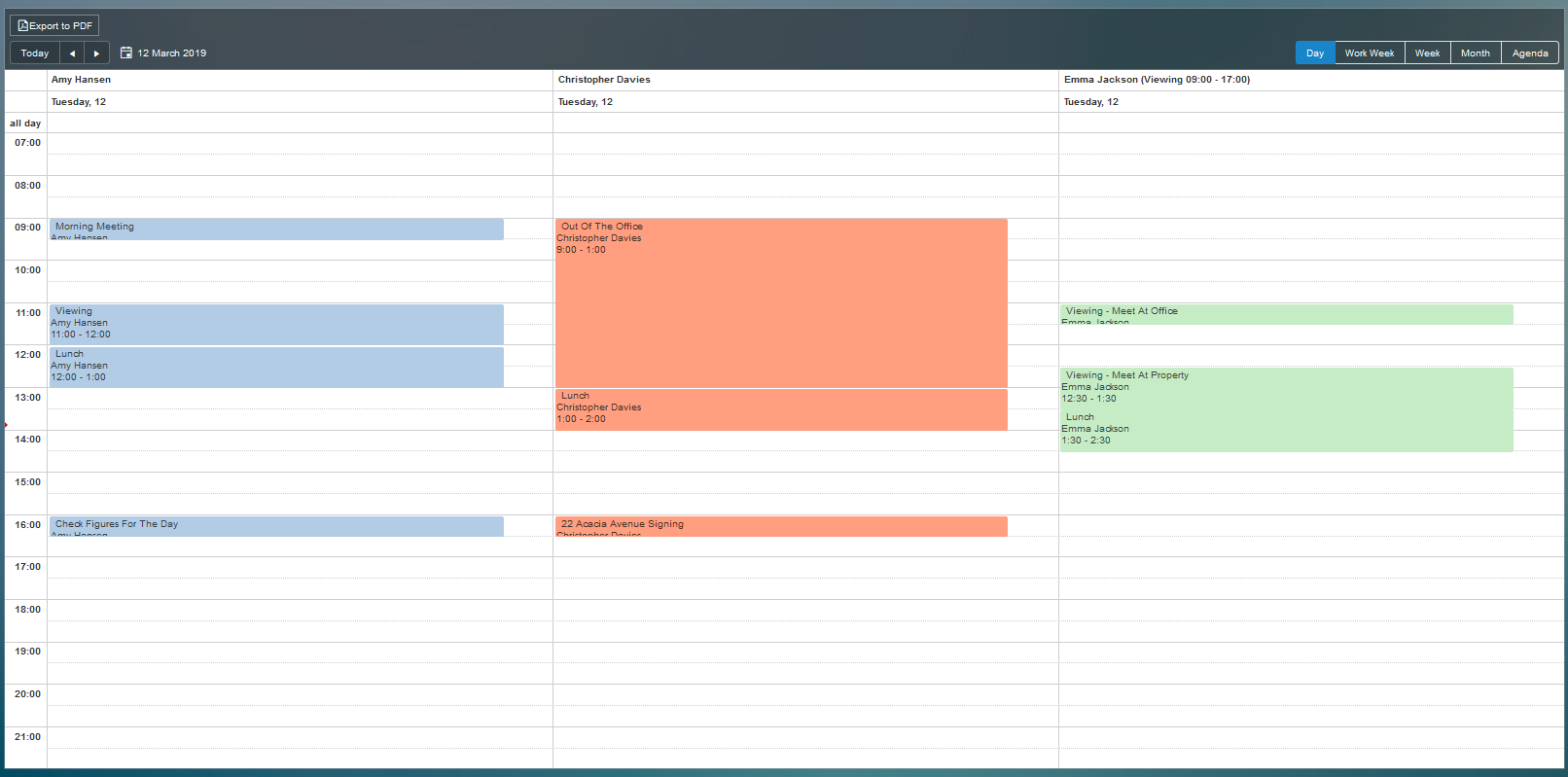Open the 12 March 2019 date selector
This screenshot has width=1568, height=777.
171,53
